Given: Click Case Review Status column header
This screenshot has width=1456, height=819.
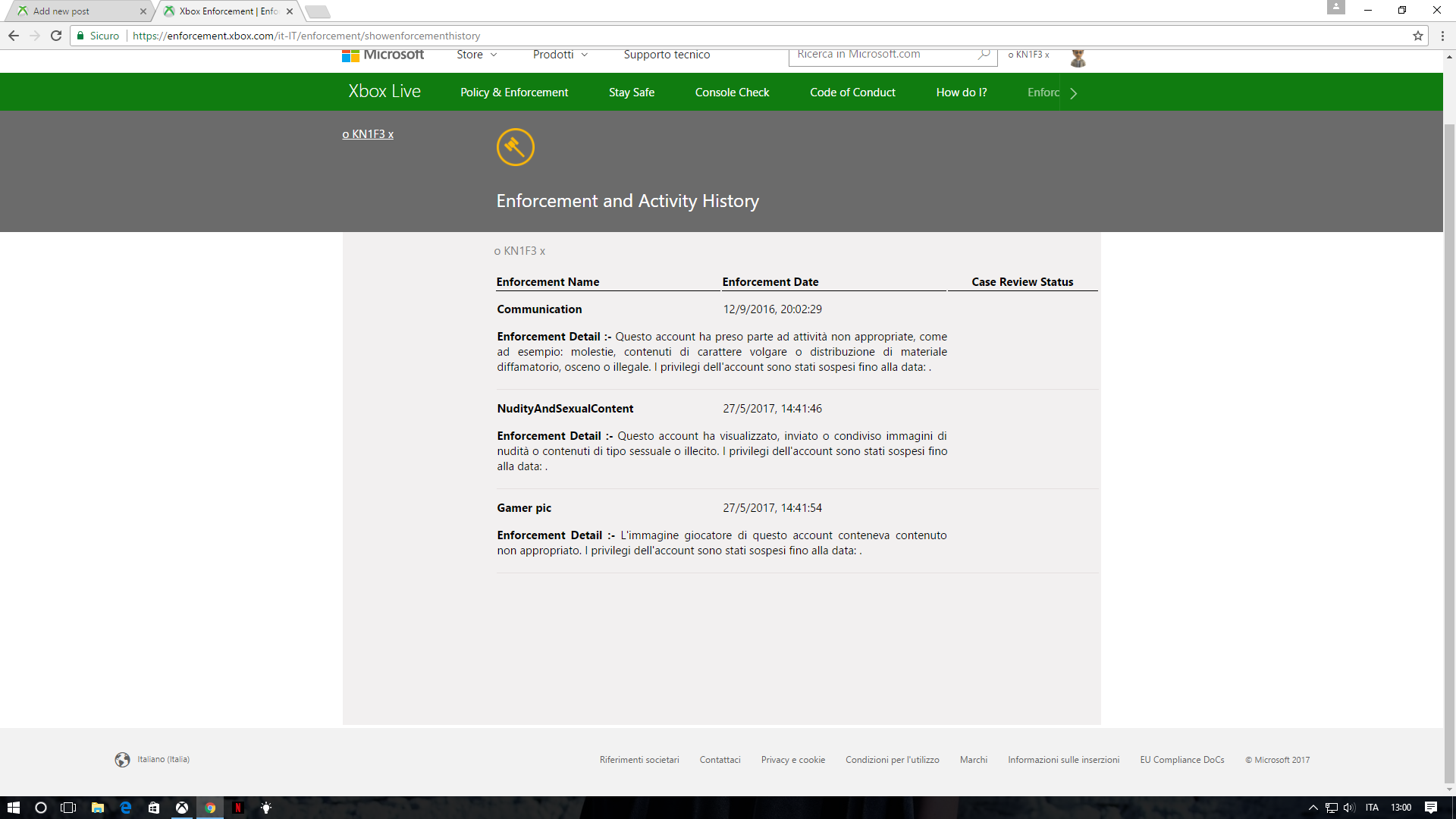Looking at the screenshot, I should 1022,282.
